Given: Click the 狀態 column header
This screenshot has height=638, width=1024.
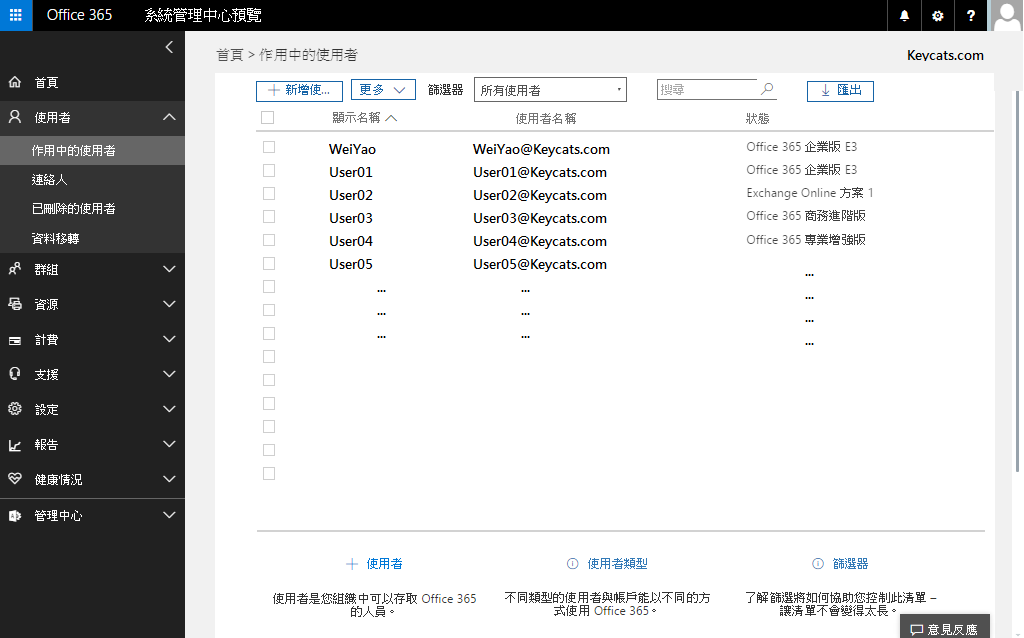Looking at the screenshot, I should tap(758, 118).
